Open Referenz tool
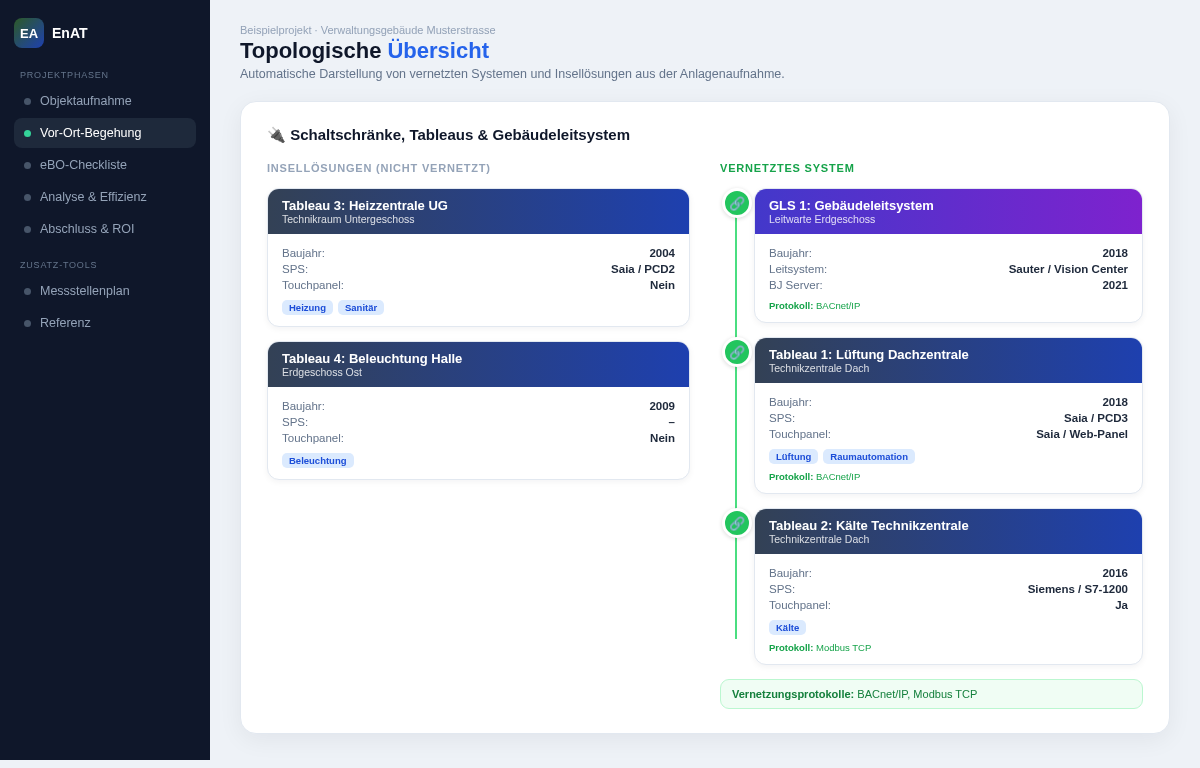The width and height of the screenshot is (1200, 768). coord(105,323)
